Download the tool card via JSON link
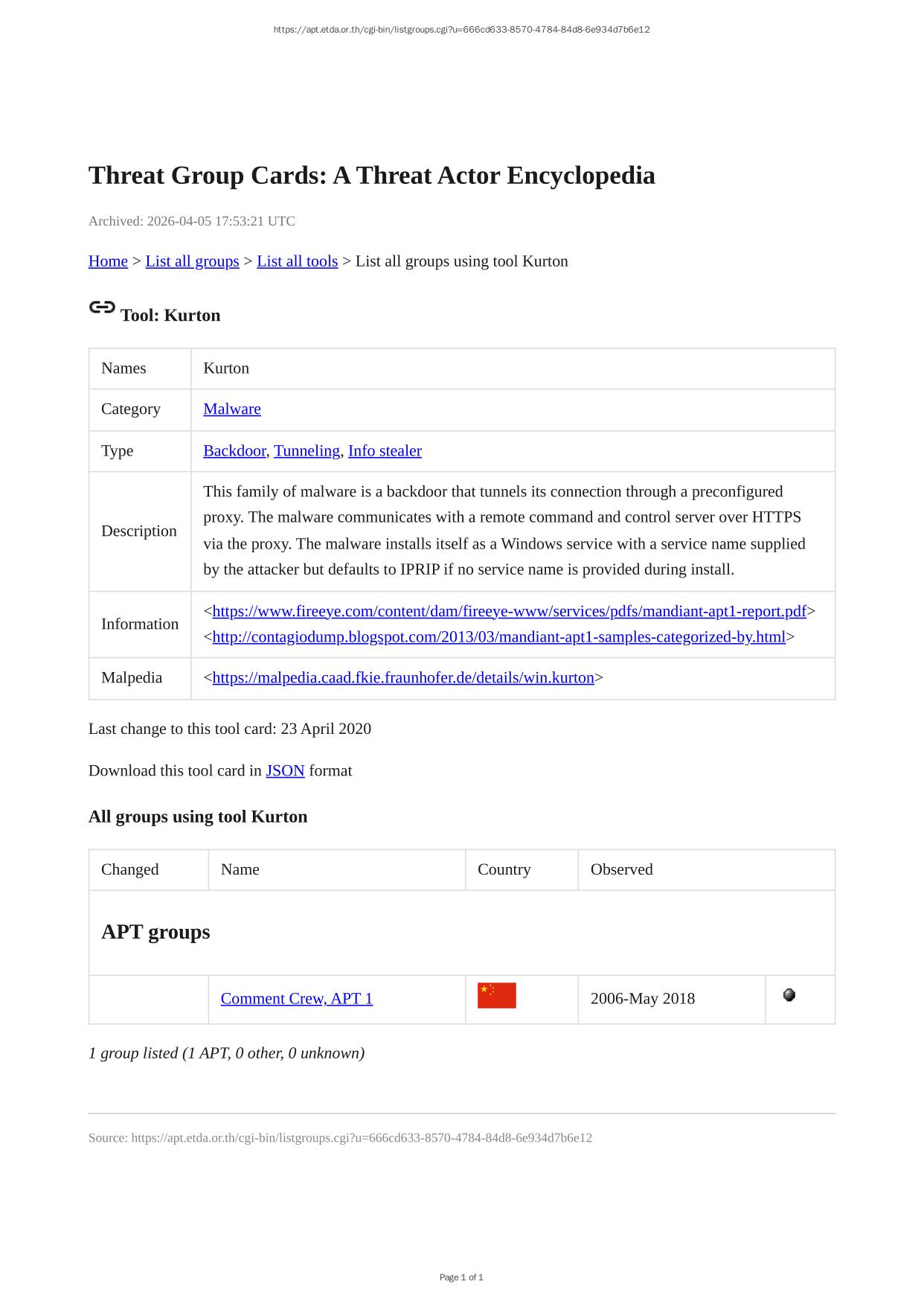 285,770
